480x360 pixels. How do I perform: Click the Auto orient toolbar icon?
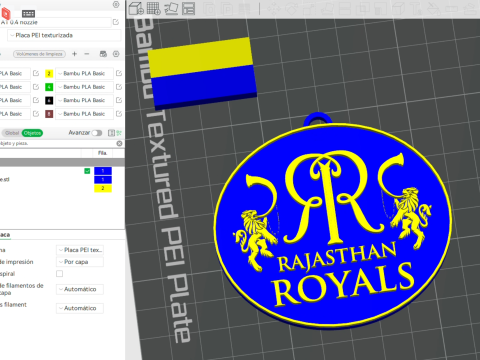171,8
